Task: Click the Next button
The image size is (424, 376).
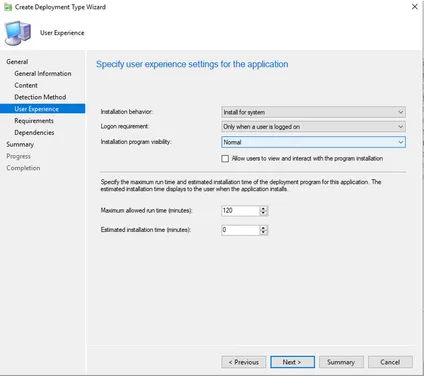Action: (292, 362)
